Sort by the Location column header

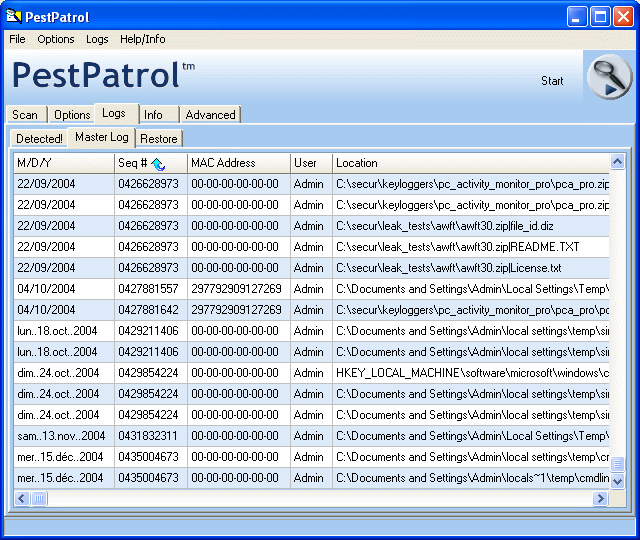471,163
